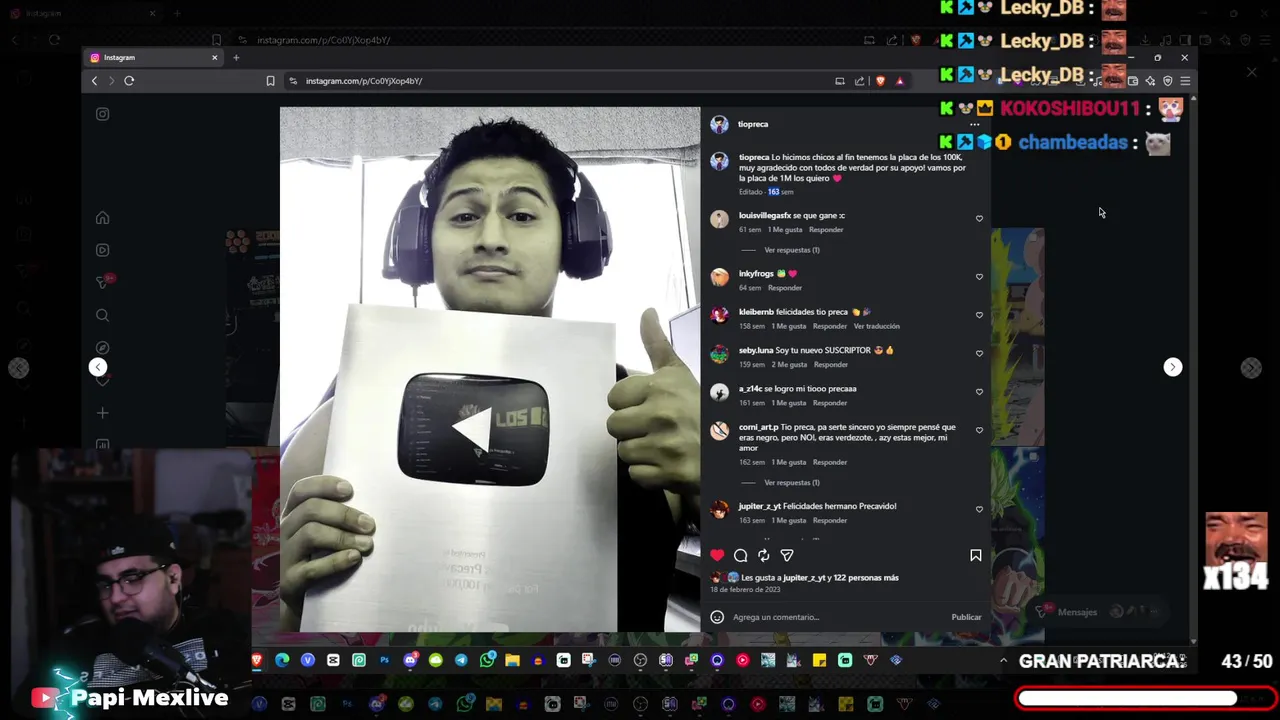Screen dimensions: 1280x720
Task: Open the Instagram sidebar search icon
Action: click(x=102, y=315)
